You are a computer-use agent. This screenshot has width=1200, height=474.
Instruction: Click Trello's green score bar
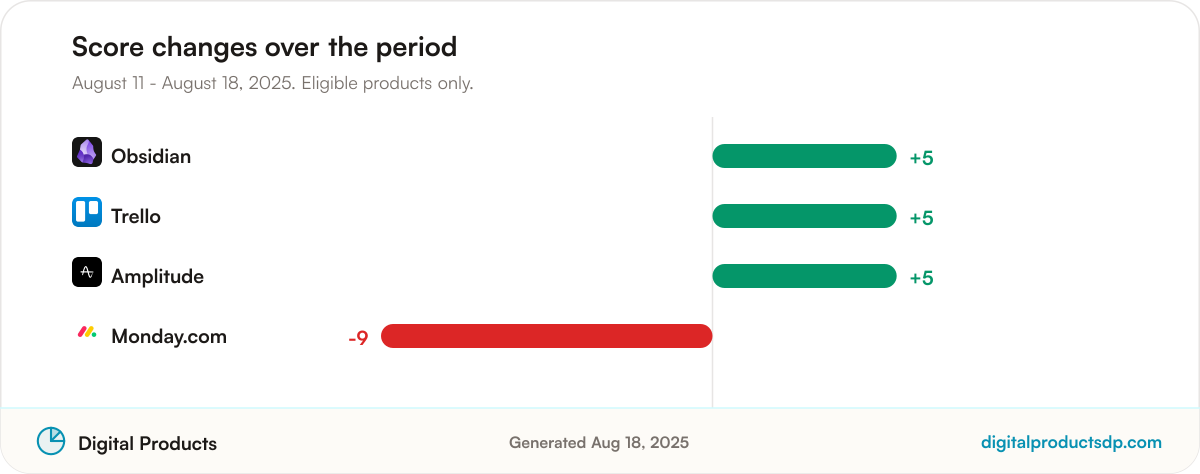tap(804, 216)
